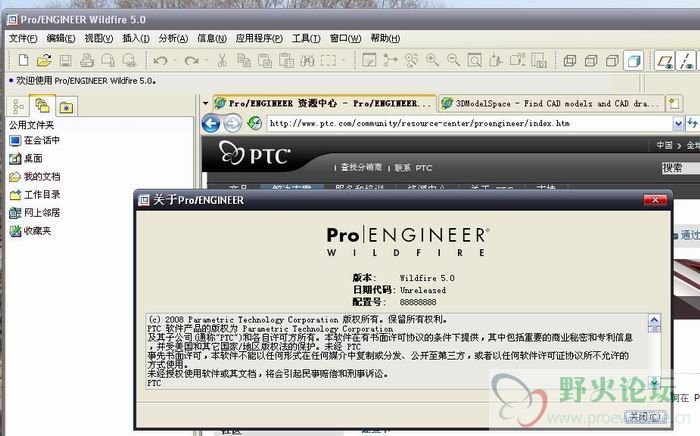Open the 信息(N) menu
Screen dimensions: 700x436
click(212, 38)
